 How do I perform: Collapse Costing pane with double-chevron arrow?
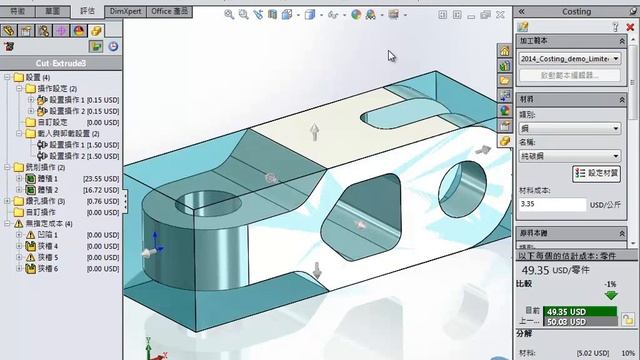point(522,11)
